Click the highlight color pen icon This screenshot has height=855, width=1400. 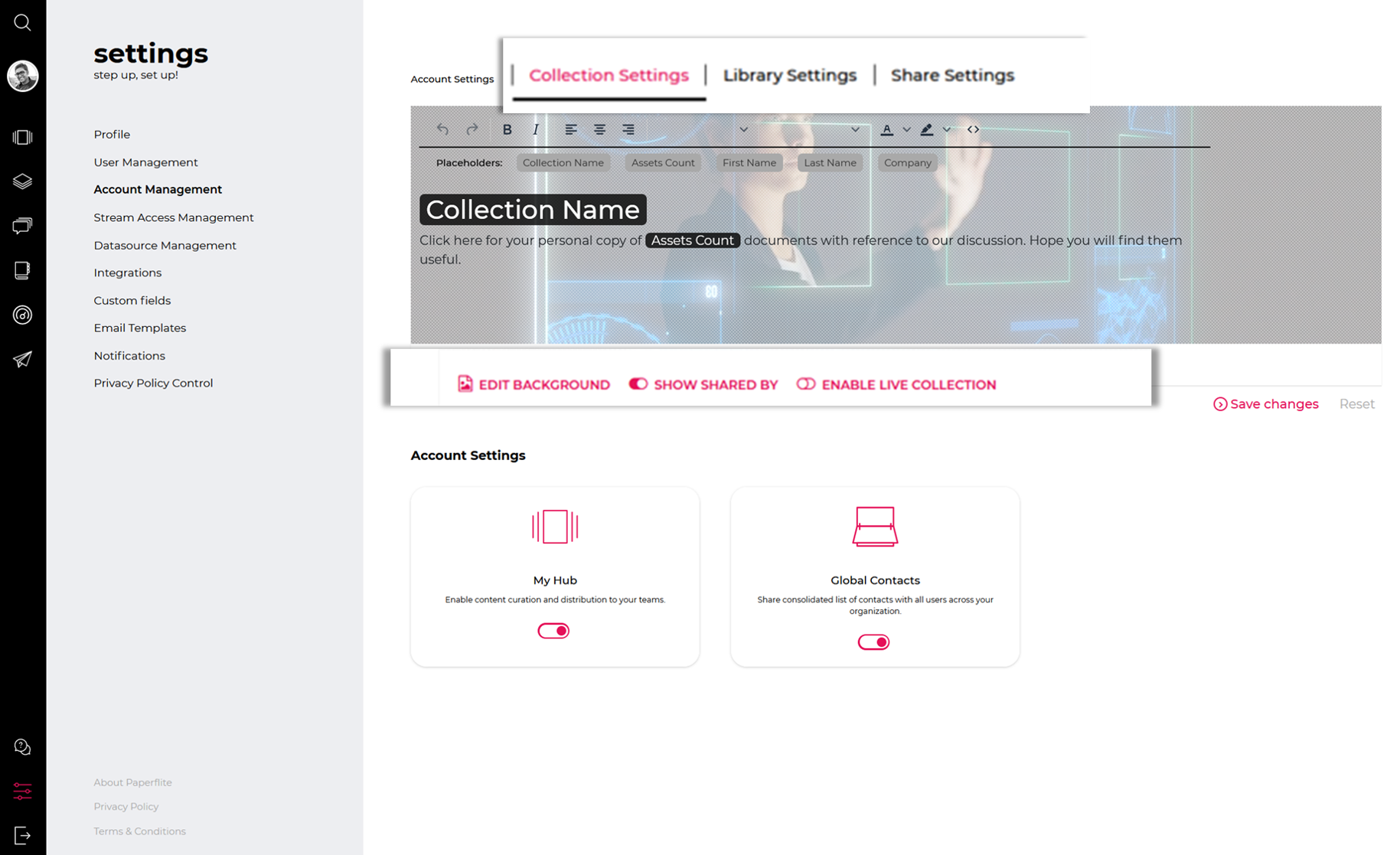coord(927,129)
